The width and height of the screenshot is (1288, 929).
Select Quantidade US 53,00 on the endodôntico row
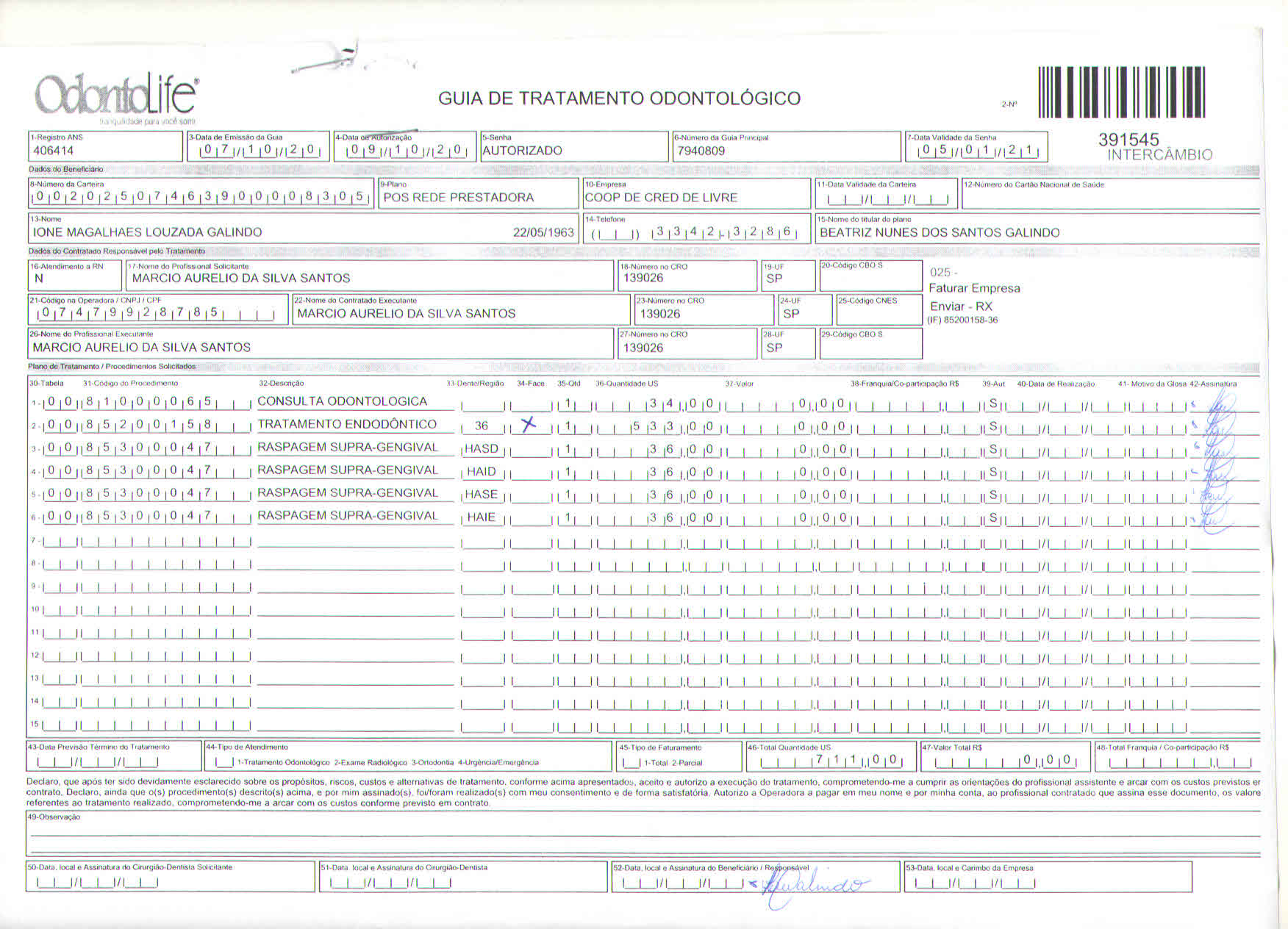pos(673,426)
